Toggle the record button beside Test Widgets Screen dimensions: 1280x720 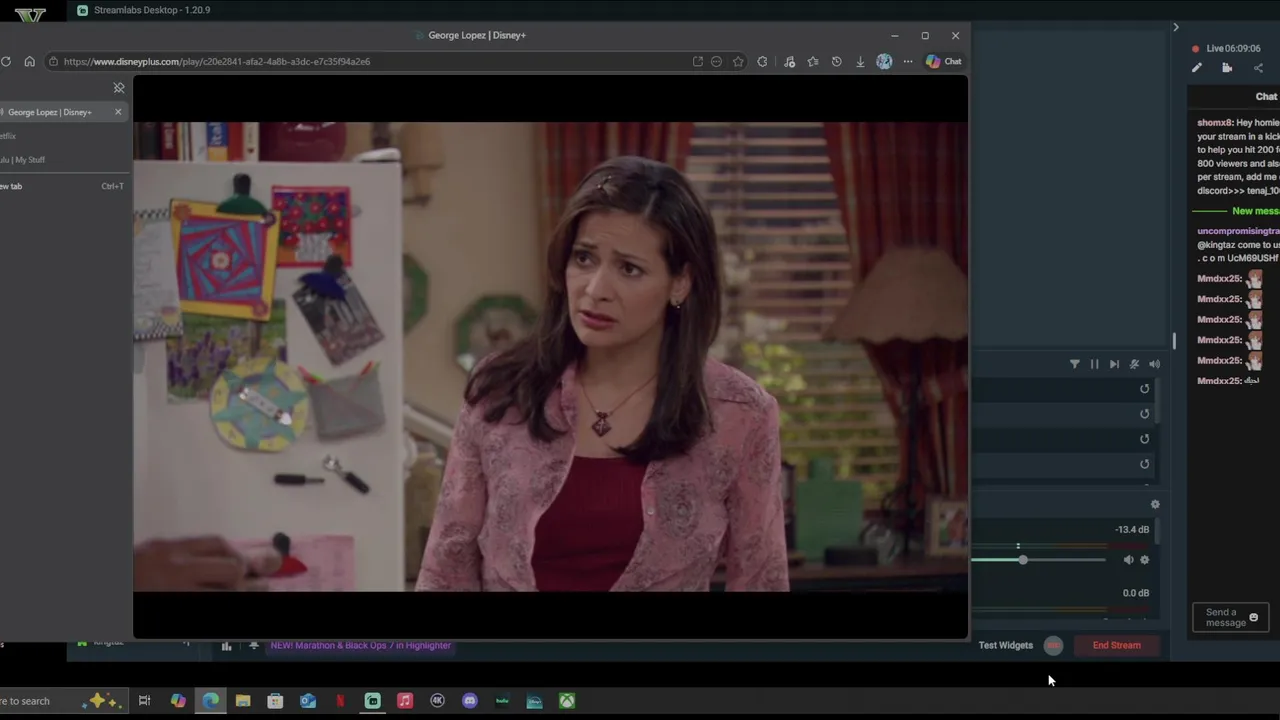(x=1053, y=645)
